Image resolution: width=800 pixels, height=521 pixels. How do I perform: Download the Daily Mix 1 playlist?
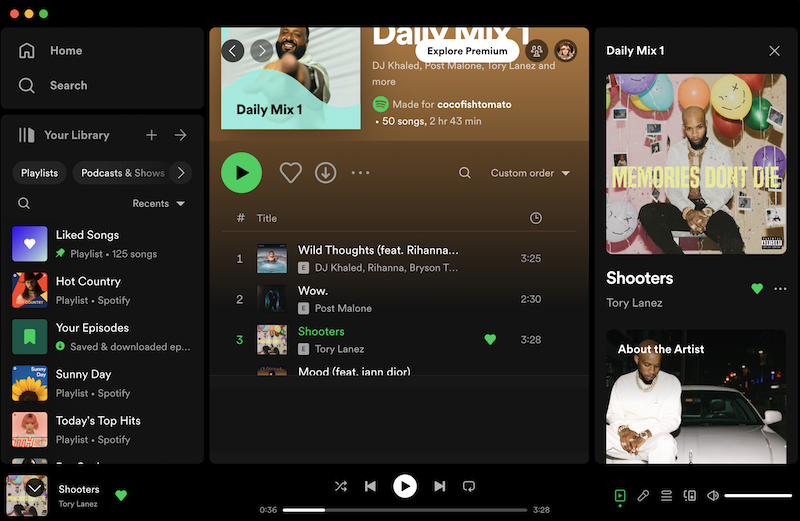pyautogui.click(x=326, y=173)
